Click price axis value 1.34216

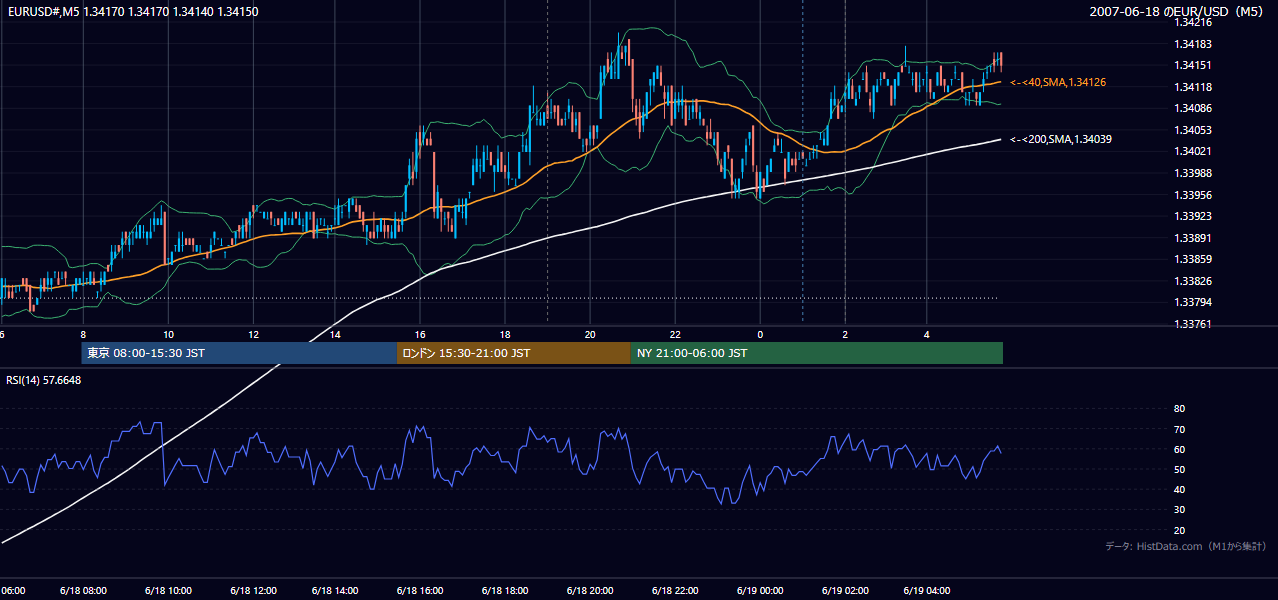pyautogui.click(x=1192, y=22)
